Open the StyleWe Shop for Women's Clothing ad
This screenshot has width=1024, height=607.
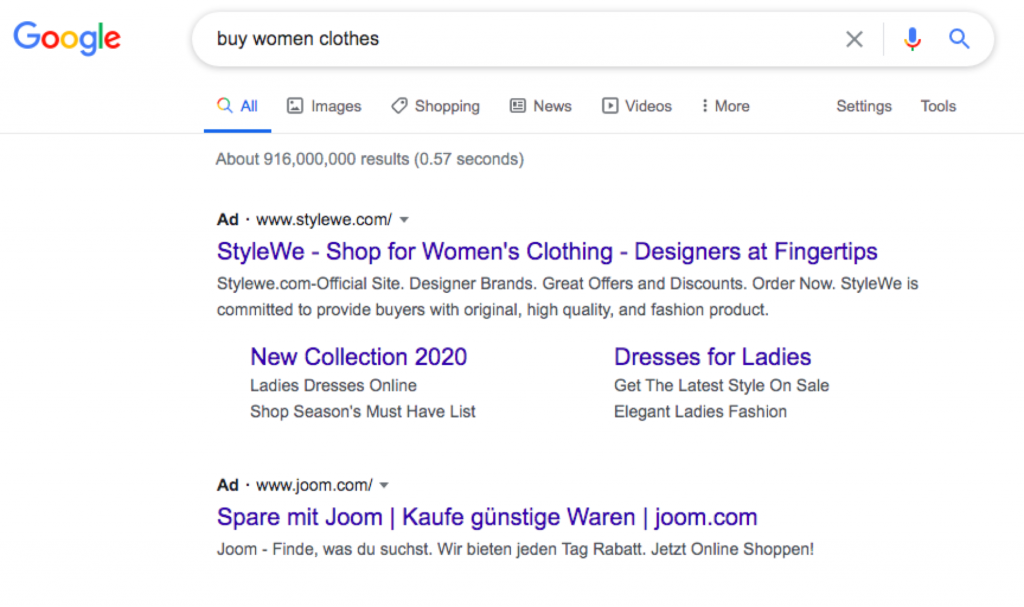click(547, 251)
